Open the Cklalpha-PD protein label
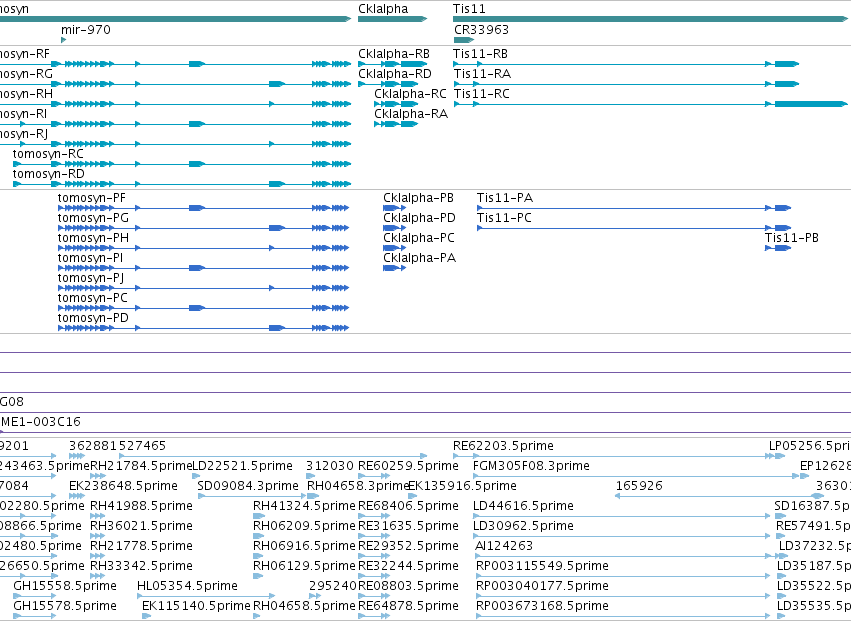 (420, 218)
